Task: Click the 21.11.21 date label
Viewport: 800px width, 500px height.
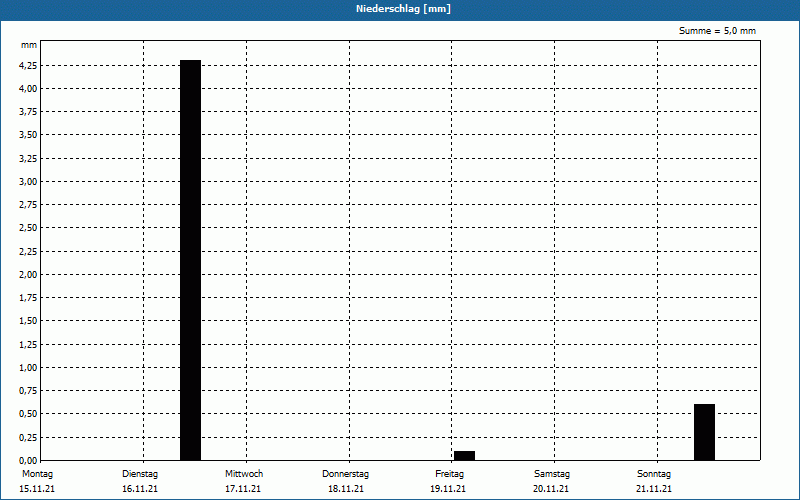Action: [654, 489]
